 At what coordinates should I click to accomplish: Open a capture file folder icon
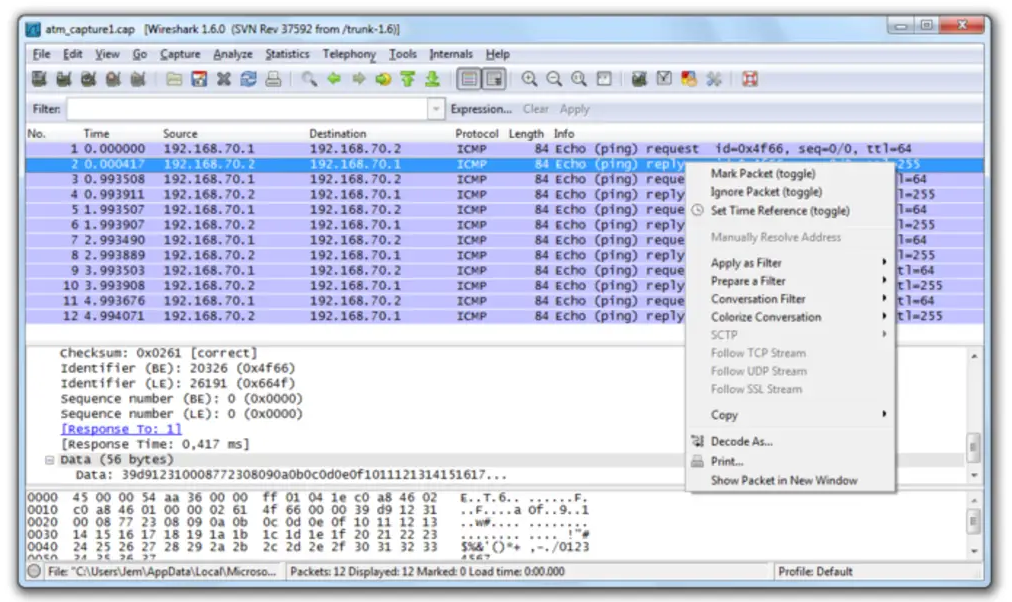(x=174, y=79)
